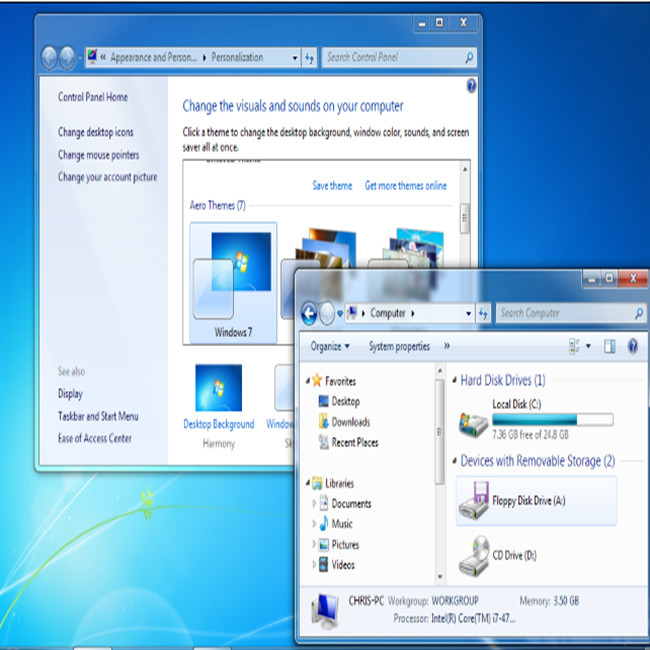The image size is (650, 650).
Task: Click Desktop icon under Favorites
Action: tap(323, 401)
